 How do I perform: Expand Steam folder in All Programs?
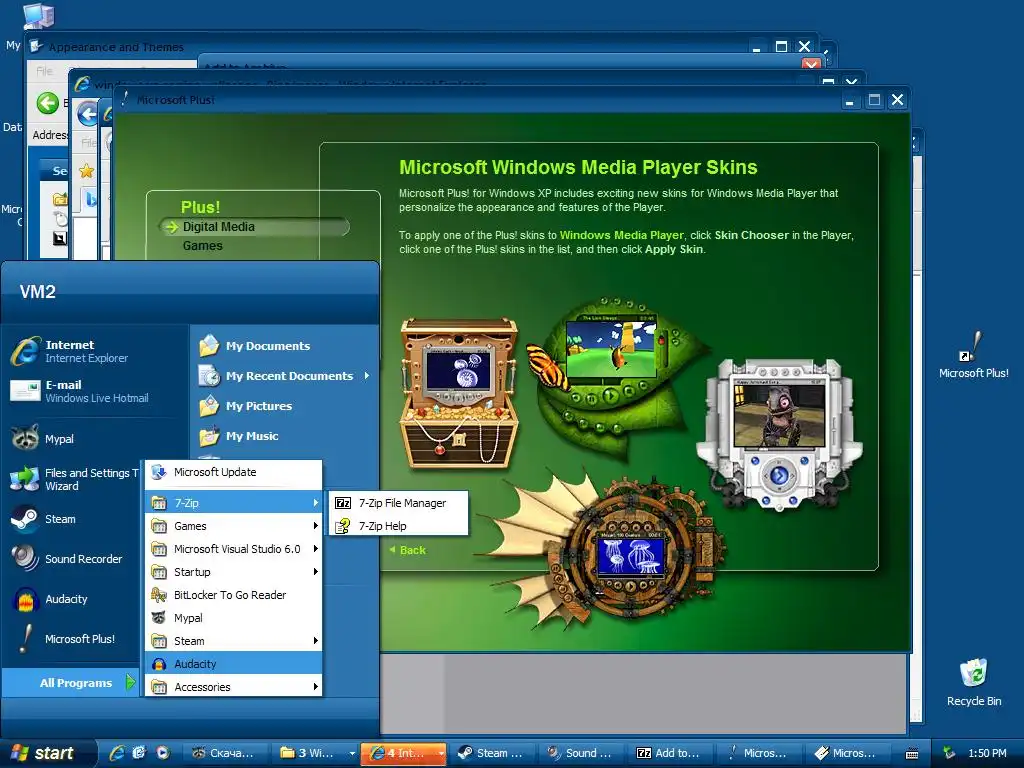point(233,641)
